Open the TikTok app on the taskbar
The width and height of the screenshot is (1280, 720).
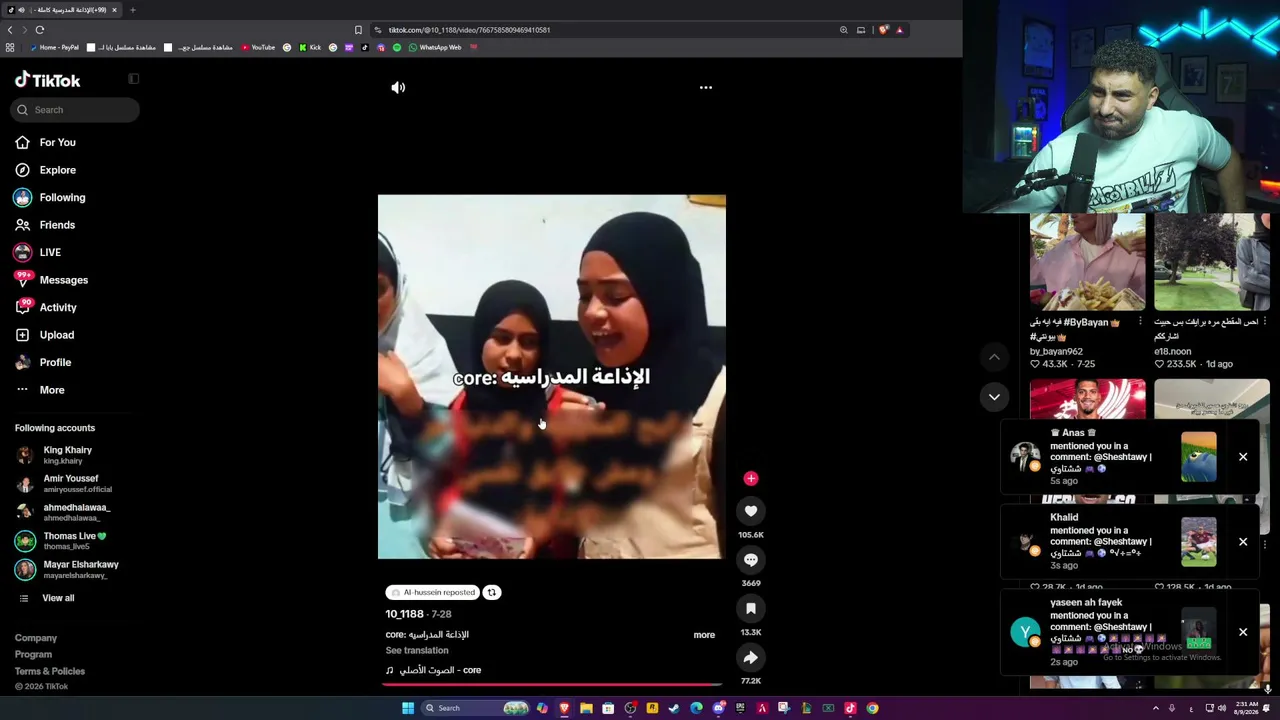coord(850,709)
